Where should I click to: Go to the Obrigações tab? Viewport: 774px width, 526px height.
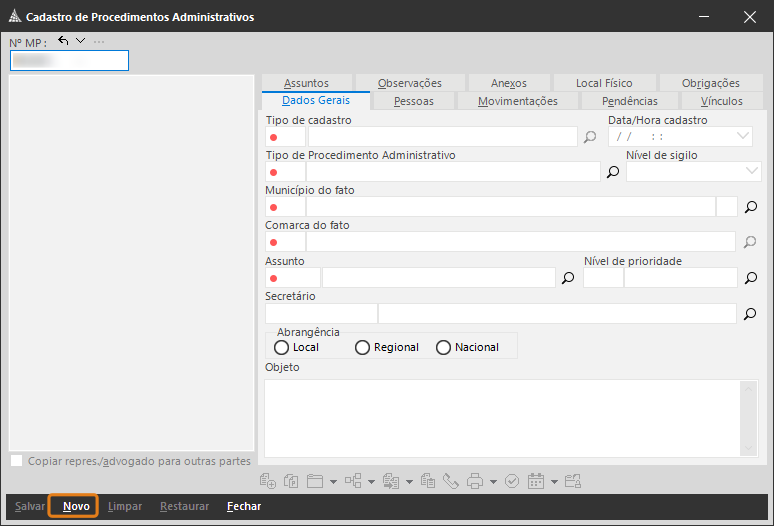click(x=711, y=83)
